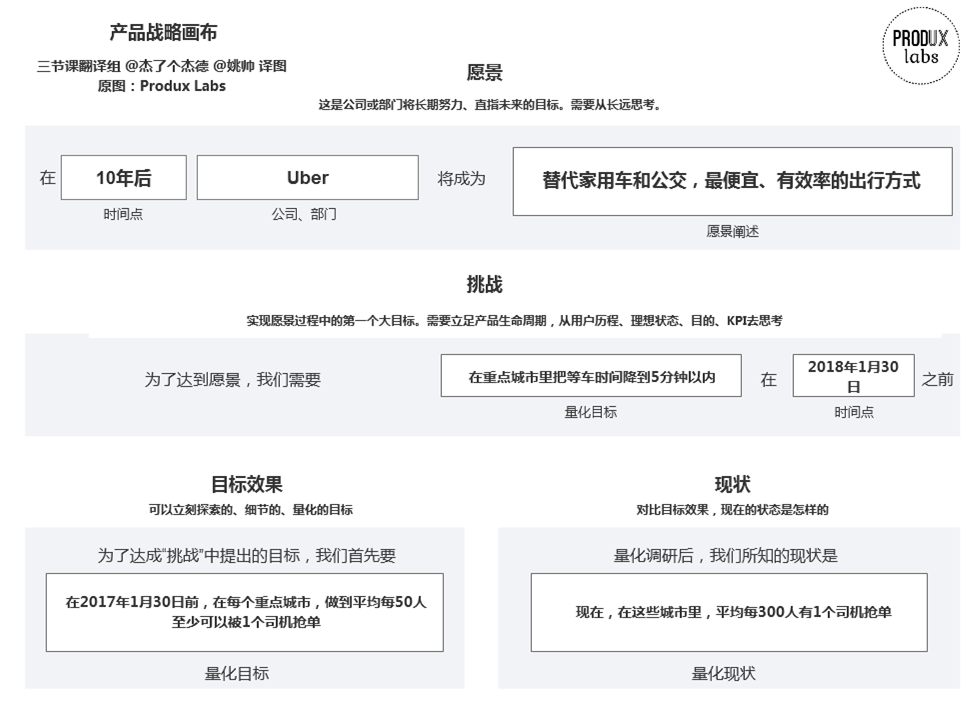Screen dimensions: 972x713
Task: Click the target box mentioning 每50人
Action: [245, 612]
